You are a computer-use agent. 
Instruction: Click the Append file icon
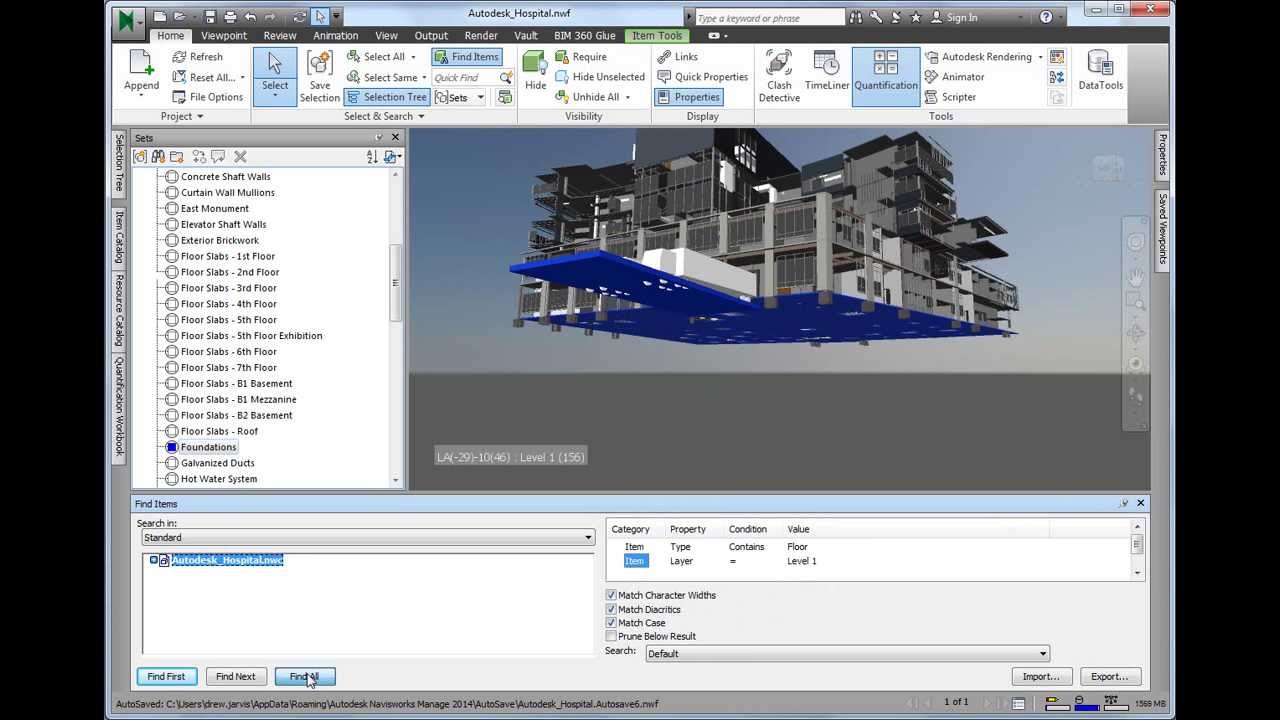141,64
